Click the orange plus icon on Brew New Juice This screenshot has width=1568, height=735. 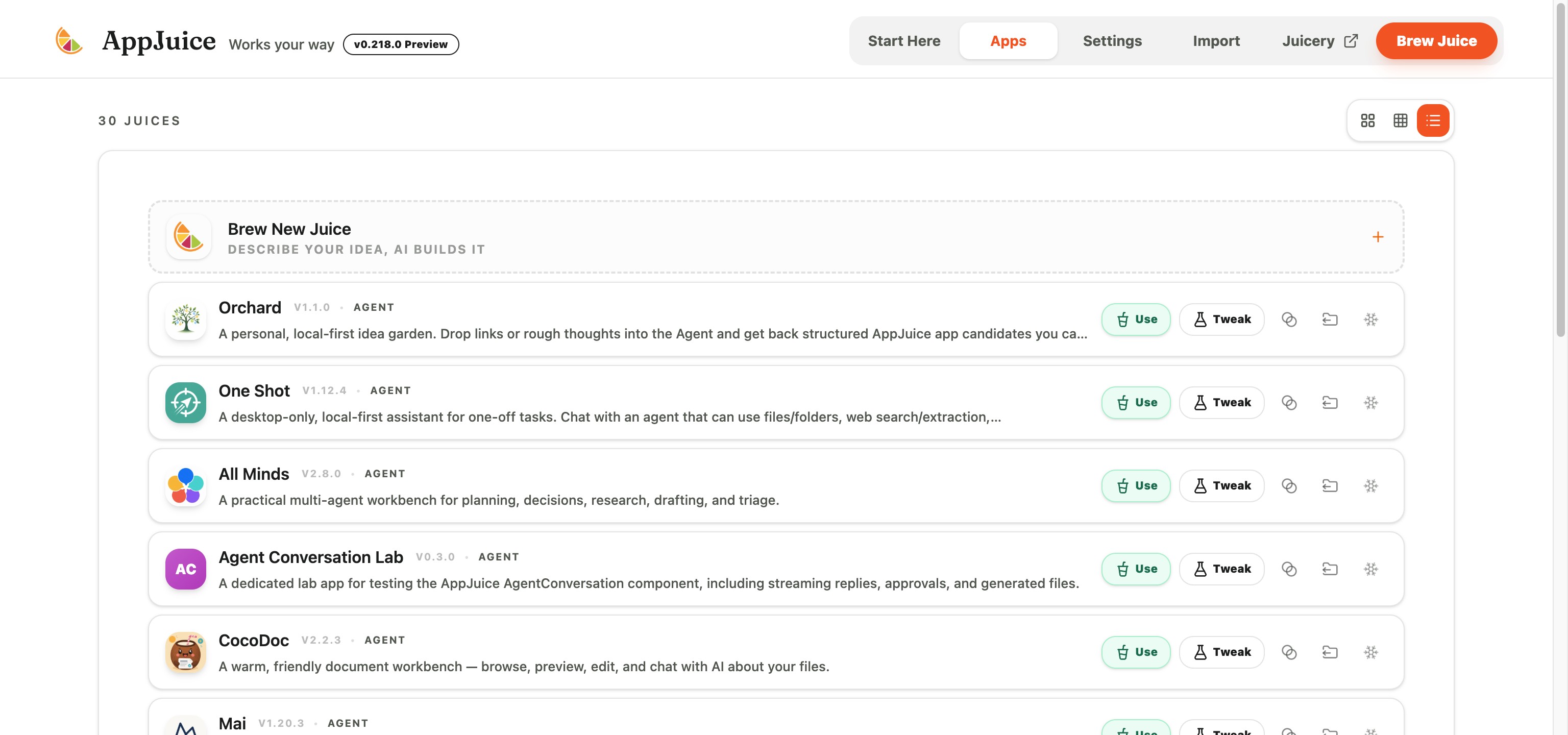(x=1378, y=237)
